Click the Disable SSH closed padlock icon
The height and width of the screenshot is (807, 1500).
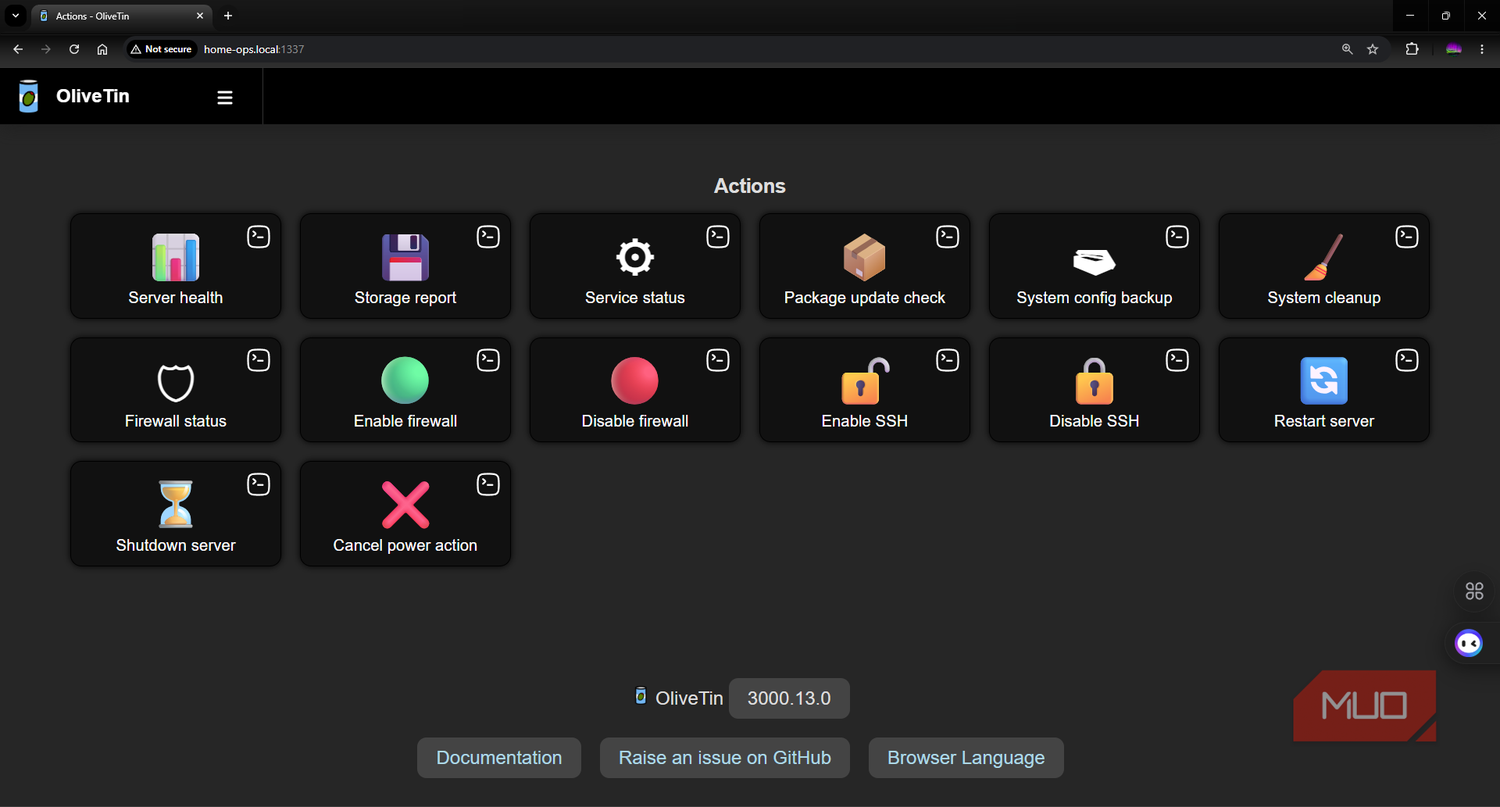coord(1094,381)
